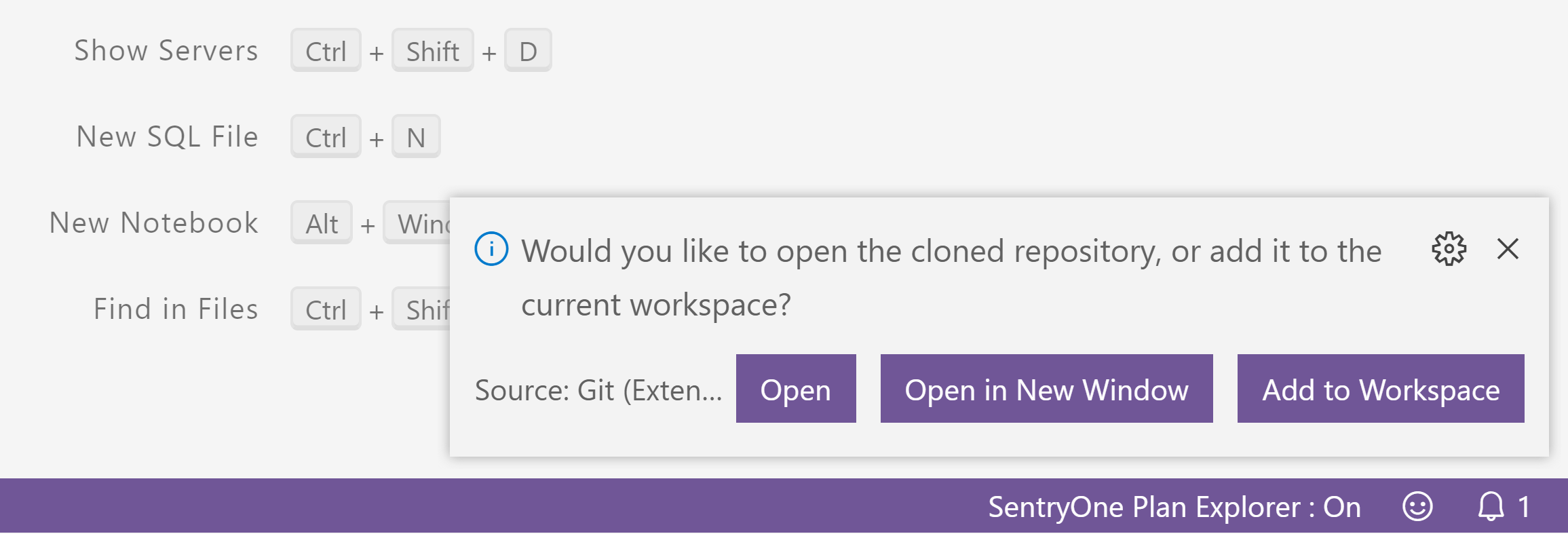The height and width of the screenshot is (534, 1568).
Task: Click the Ctrl key in Find in Files shortcut
Action: click(x=326, y=309)
